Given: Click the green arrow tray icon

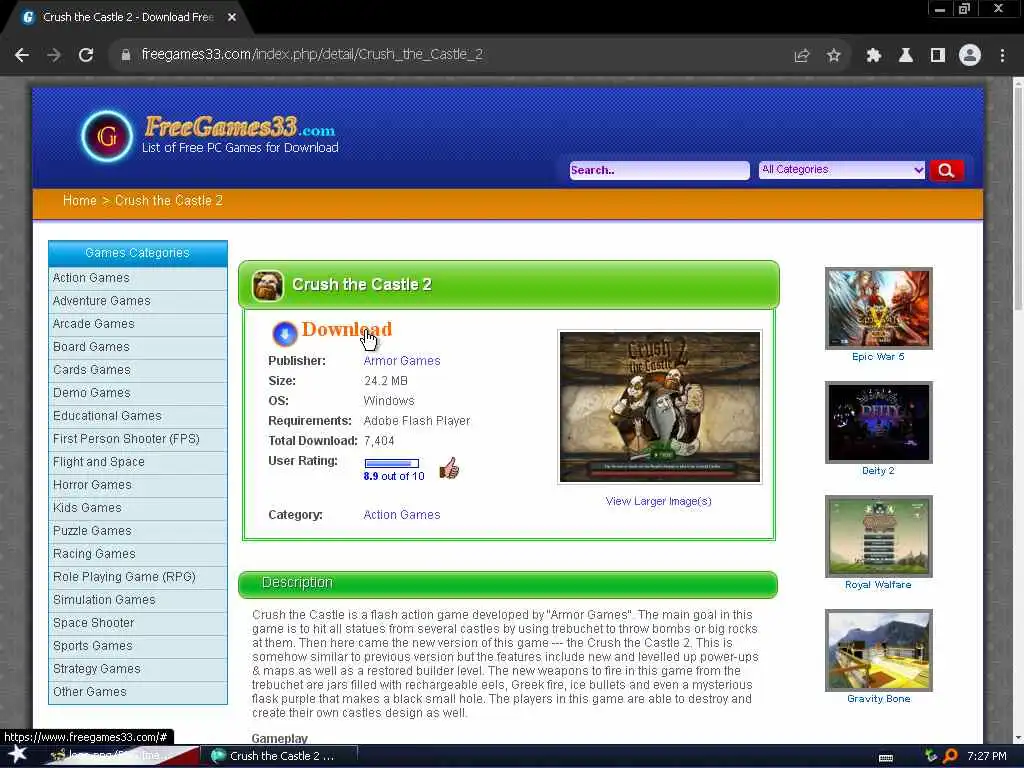Looking at the screenshot, I should point(931,756).
